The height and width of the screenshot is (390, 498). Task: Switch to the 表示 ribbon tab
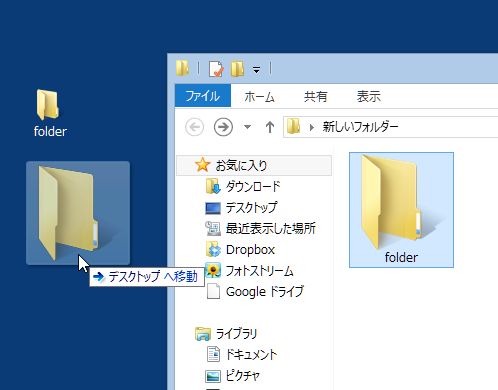click(368, 97)
